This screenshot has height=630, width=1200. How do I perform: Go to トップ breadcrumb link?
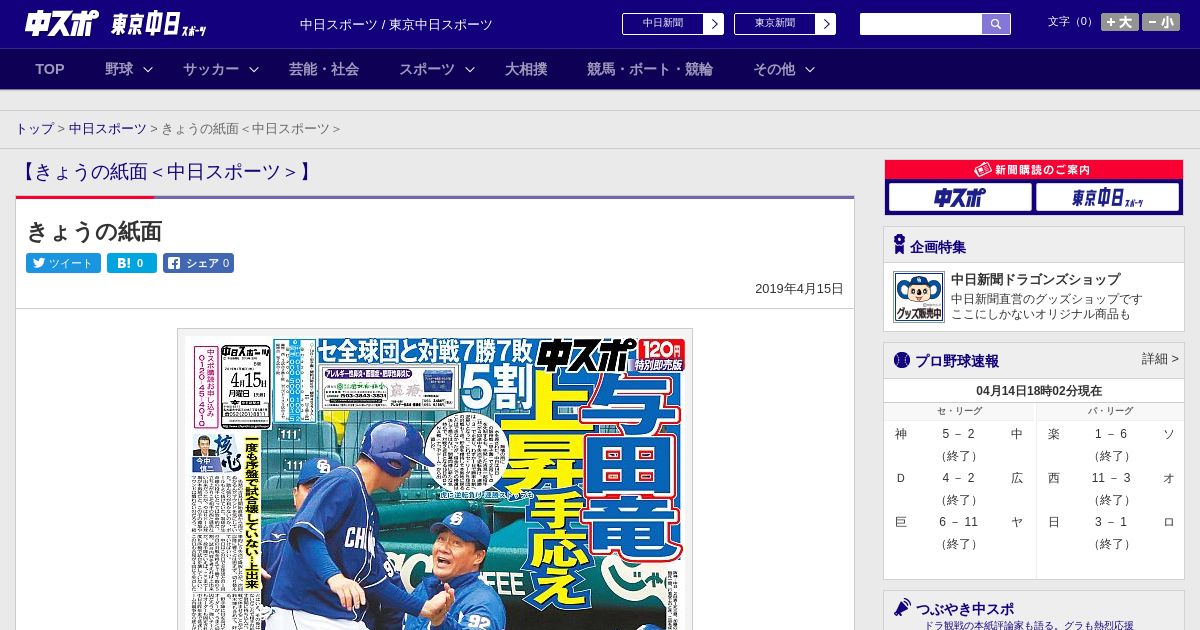point(34,129)
